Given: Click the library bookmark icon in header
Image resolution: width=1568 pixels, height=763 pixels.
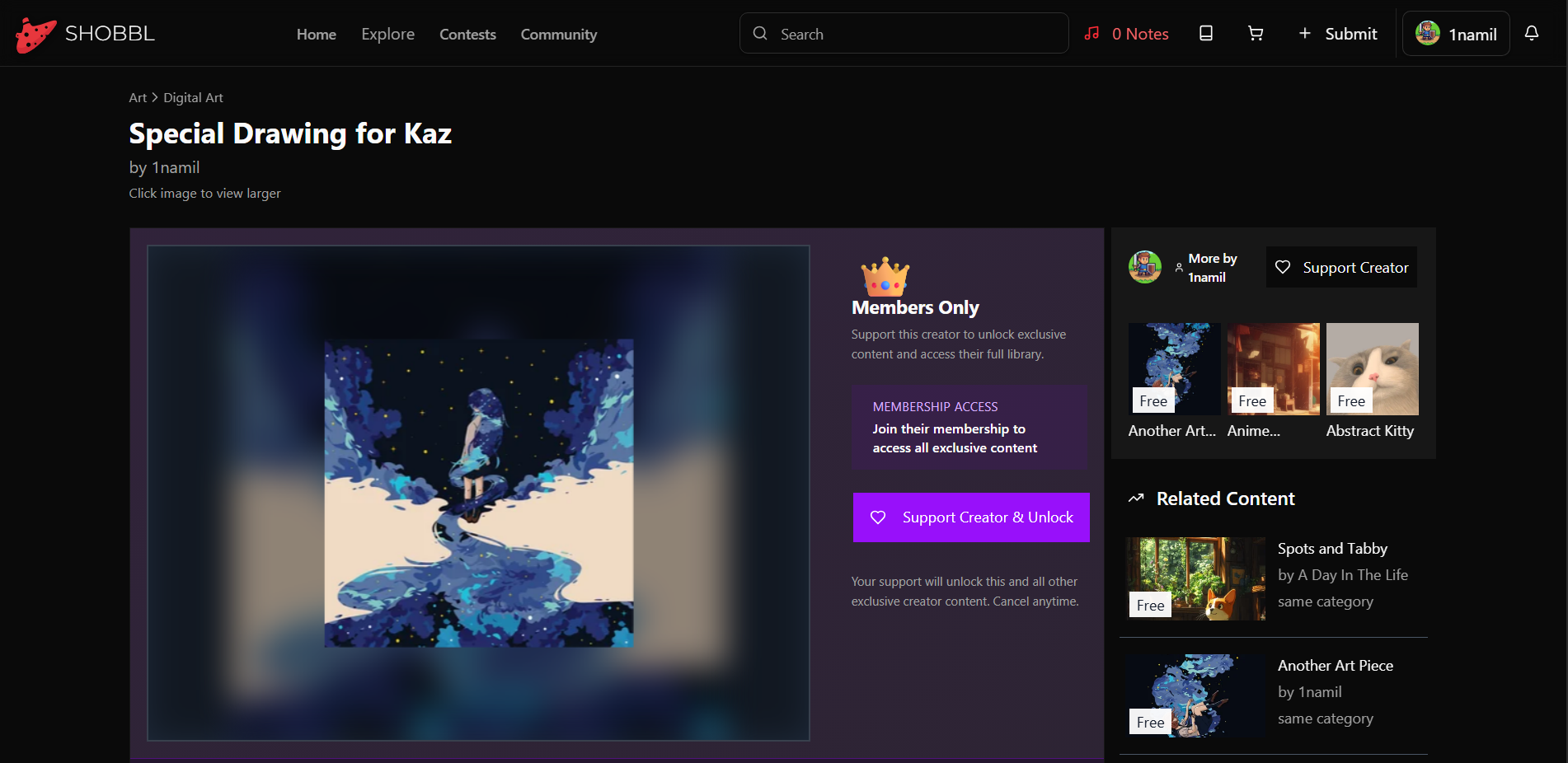Looking at the screenshot, I should point(1205,33).
